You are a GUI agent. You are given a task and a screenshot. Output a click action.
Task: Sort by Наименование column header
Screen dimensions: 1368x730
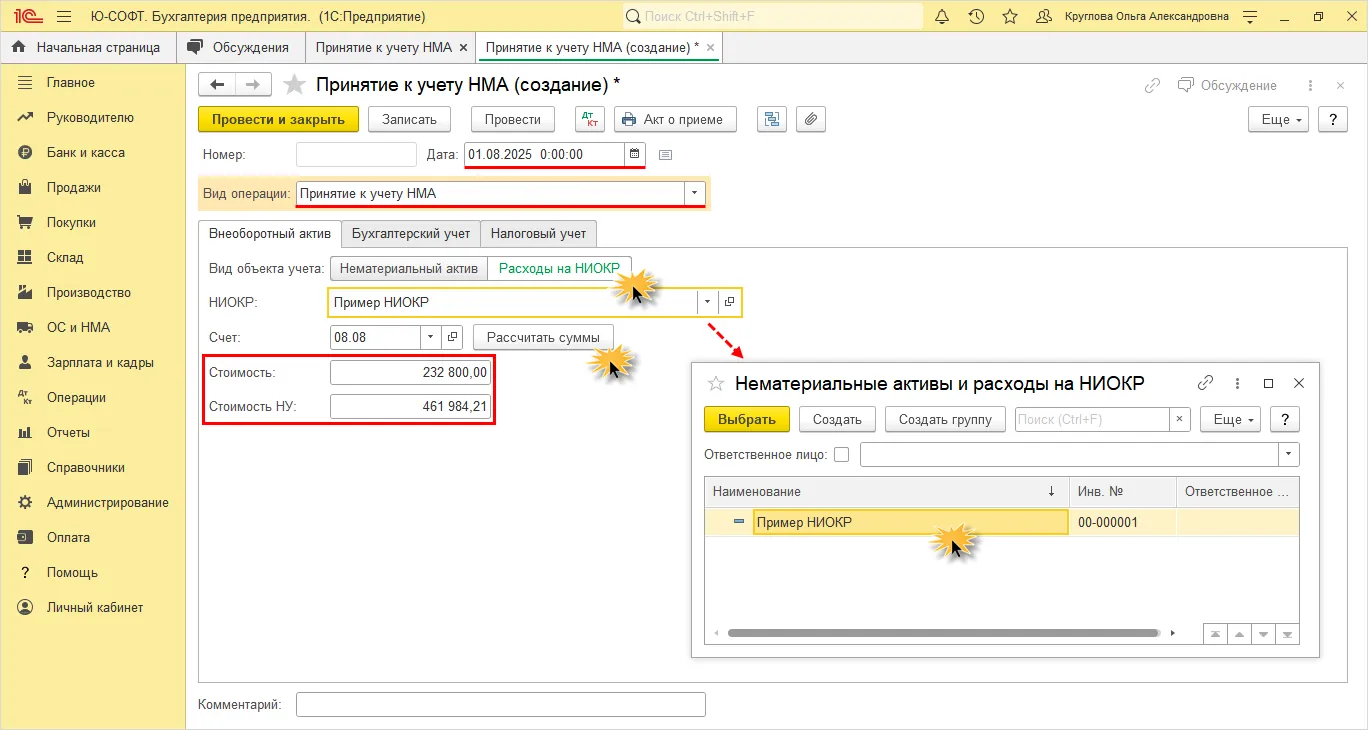(886, 491)
